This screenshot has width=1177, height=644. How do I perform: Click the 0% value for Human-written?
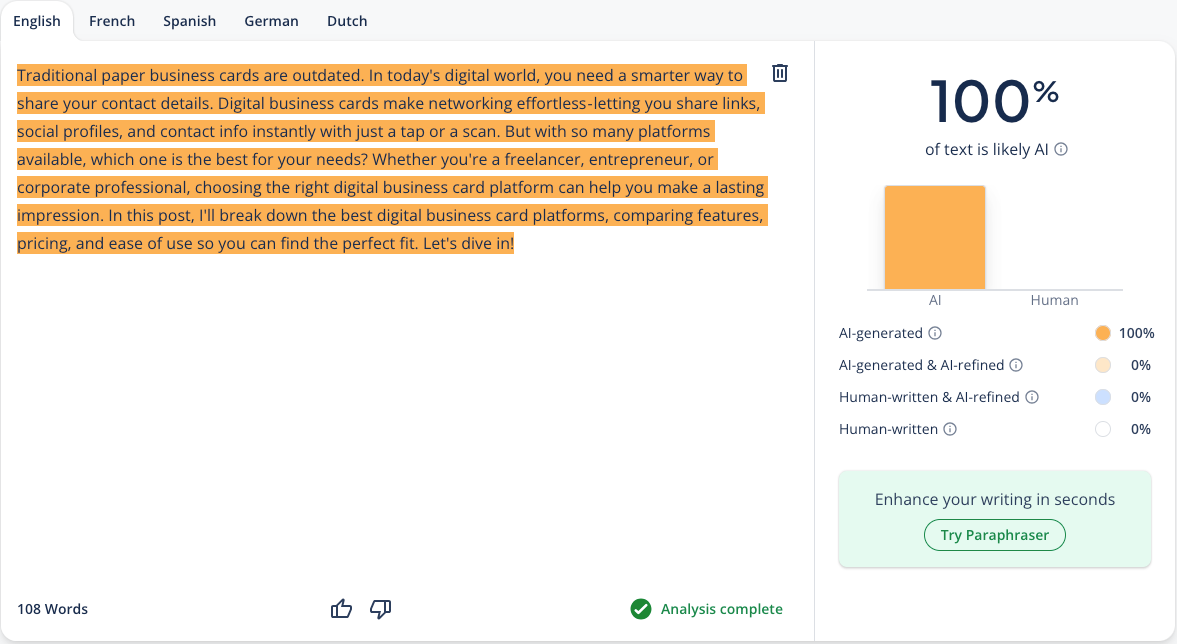tap(1141, 429)
